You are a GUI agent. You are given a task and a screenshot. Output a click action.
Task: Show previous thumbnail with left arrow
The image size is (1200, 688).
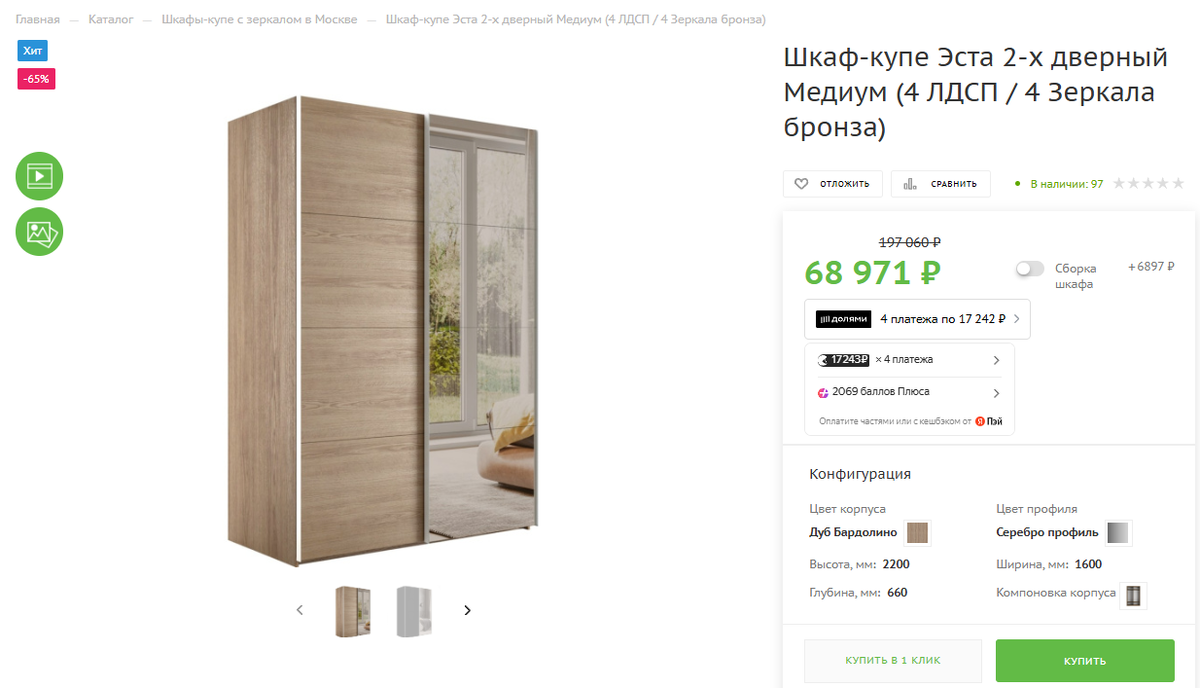299,610
